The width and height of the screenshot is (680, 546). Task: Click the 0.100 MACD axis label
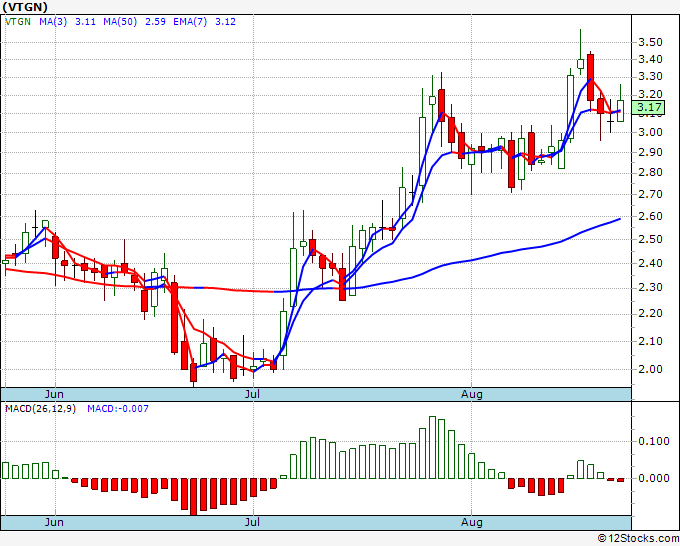[654, 441]
